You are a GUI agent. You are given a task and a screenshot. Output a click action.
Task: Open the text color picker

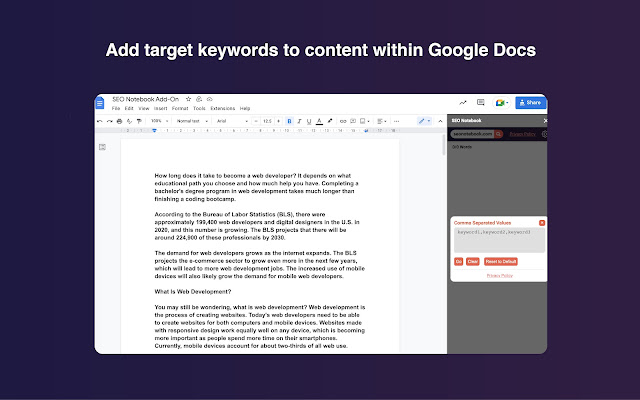point(319,121)
